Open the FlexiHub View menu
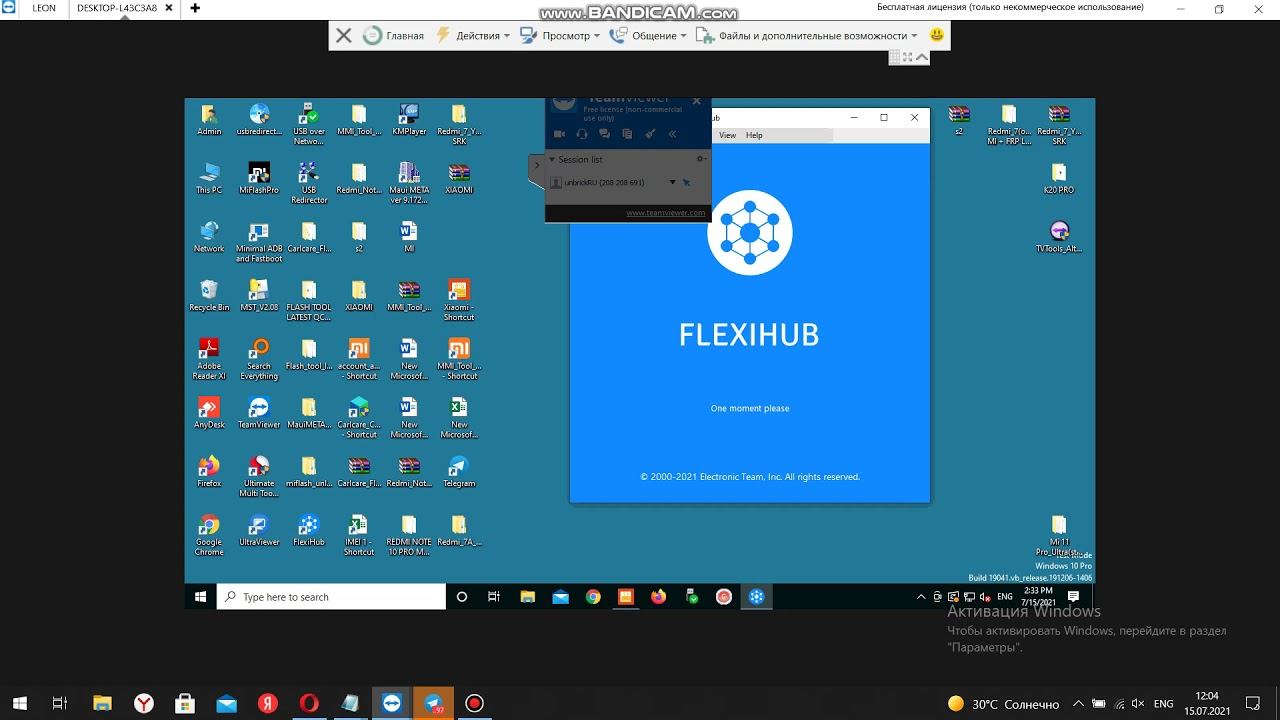Viewport: 1280px width, 720px height. (x=727, y=135)
